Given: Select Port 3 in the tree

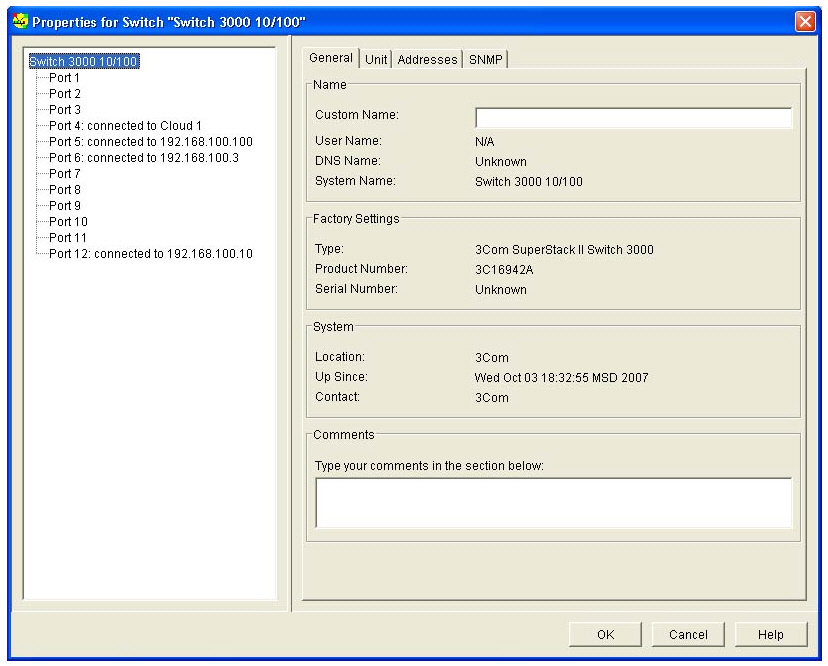Looking at the screenshot, I should click(65, 110).
